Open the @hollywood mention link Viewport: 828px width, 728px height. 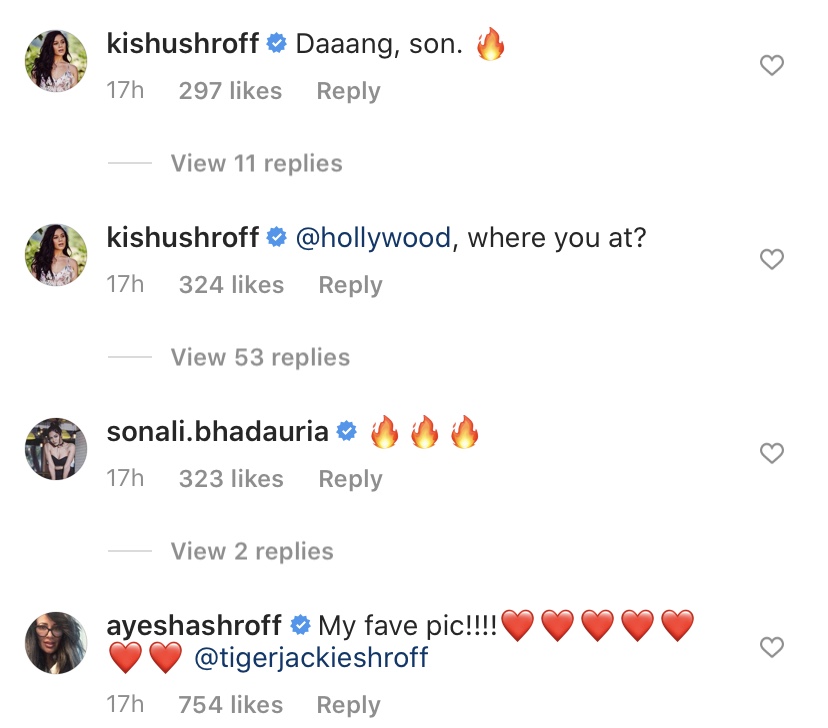pos(373,239)
